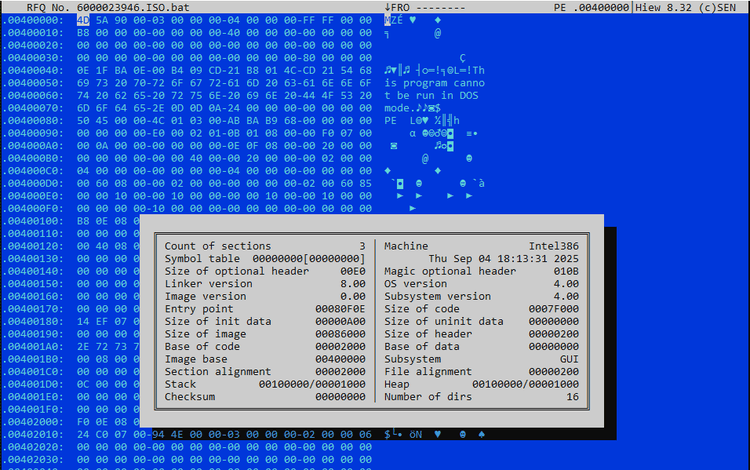Screen dimensions: 750x470
Task: Click the Count of sections field
Action: [x=217, y=246]
